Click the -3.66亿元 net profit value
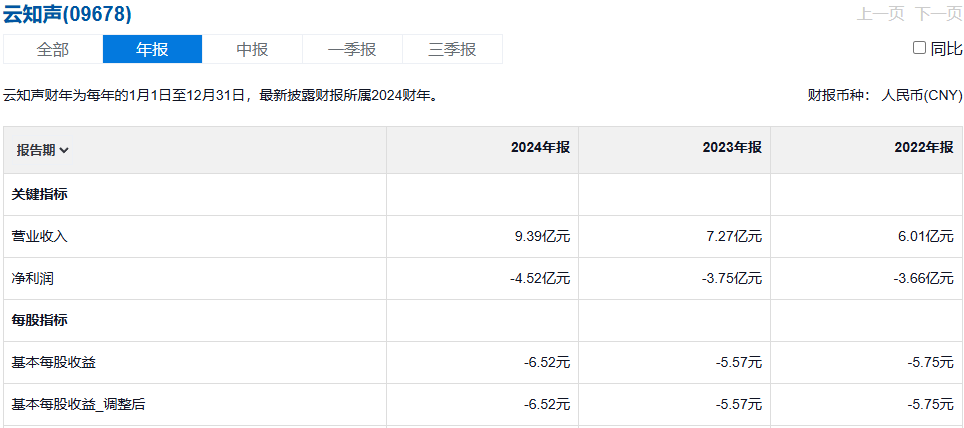This screenshot has height=428, width=964. pos(924,279)
